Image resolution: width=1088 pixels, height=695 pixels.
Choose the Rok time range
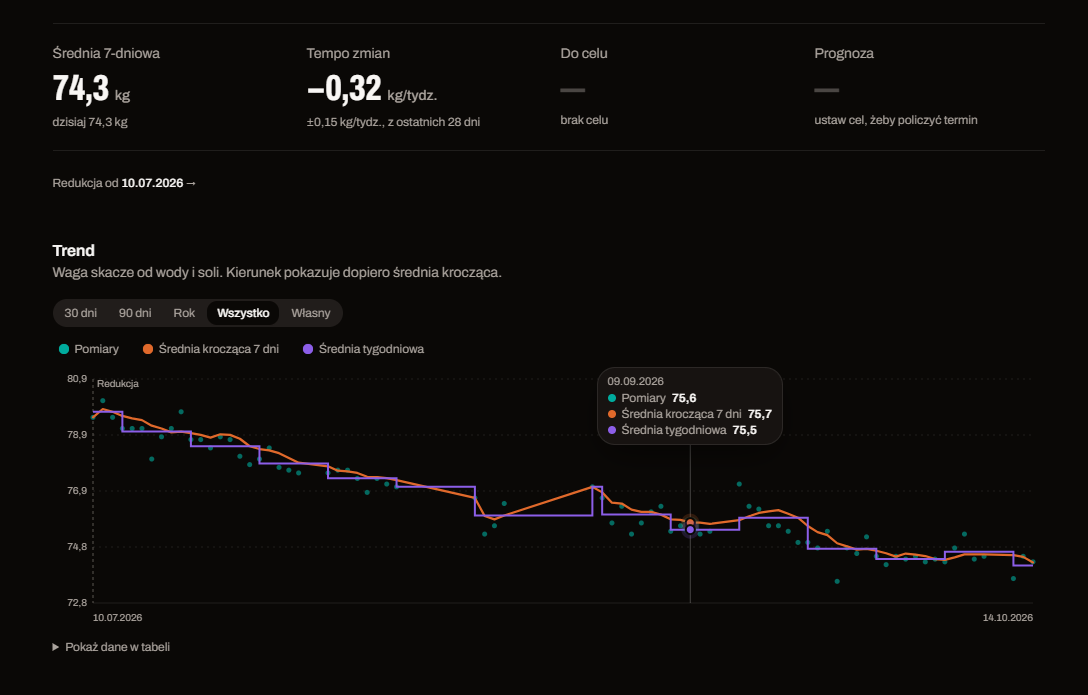184,313
